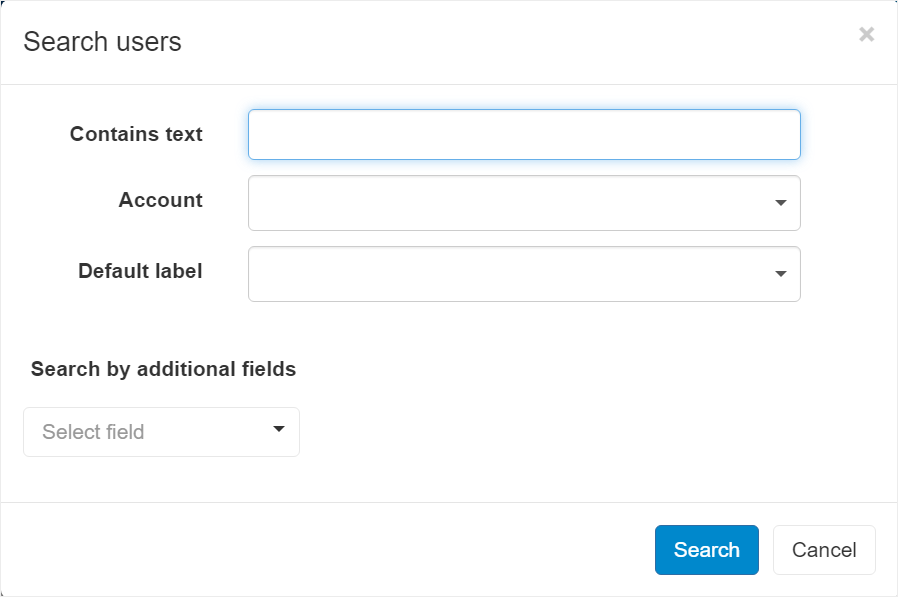Click the "Default label" field label
Screen dimensions: 898x597
point(140,271)
